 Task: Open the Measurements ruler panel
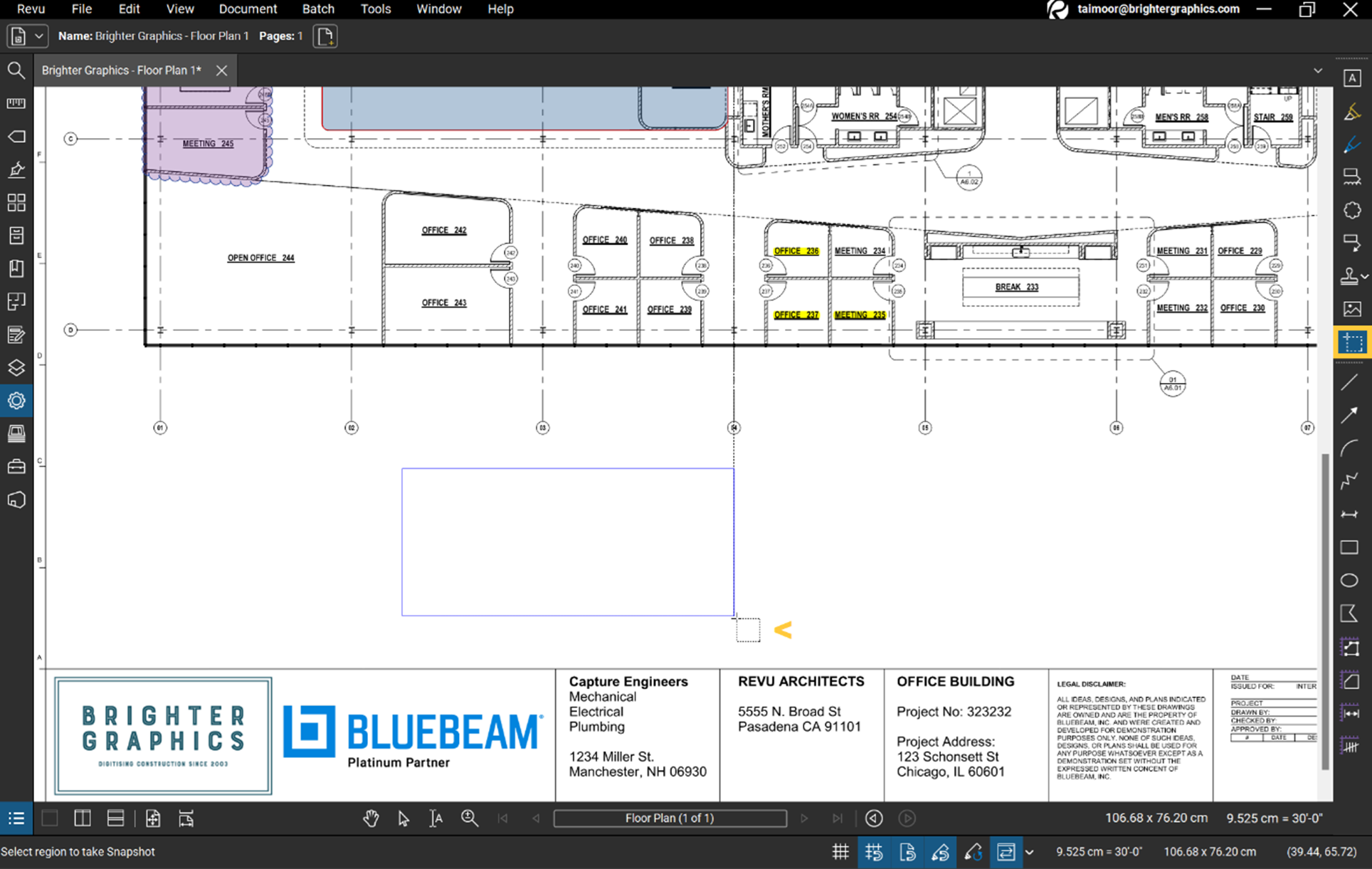[16, 103]
